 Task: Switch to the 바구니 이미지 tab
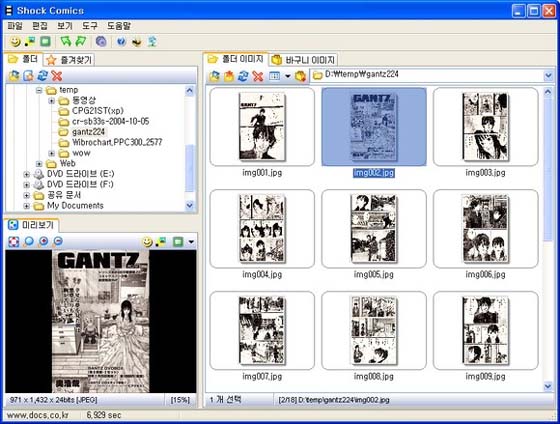pos(303,60)
